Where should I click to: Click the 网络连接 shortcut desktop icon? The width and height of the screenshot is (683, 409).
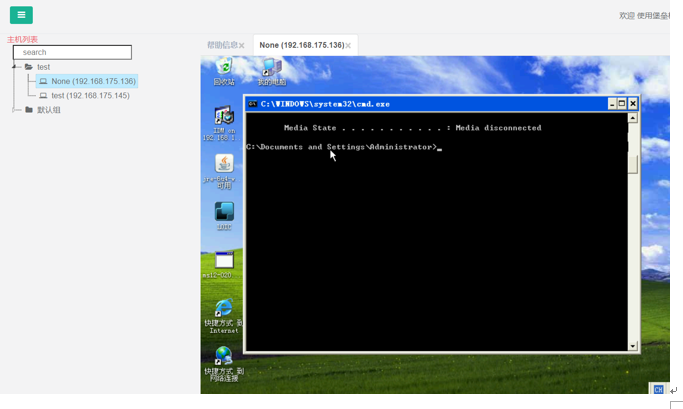pos(224,364)
